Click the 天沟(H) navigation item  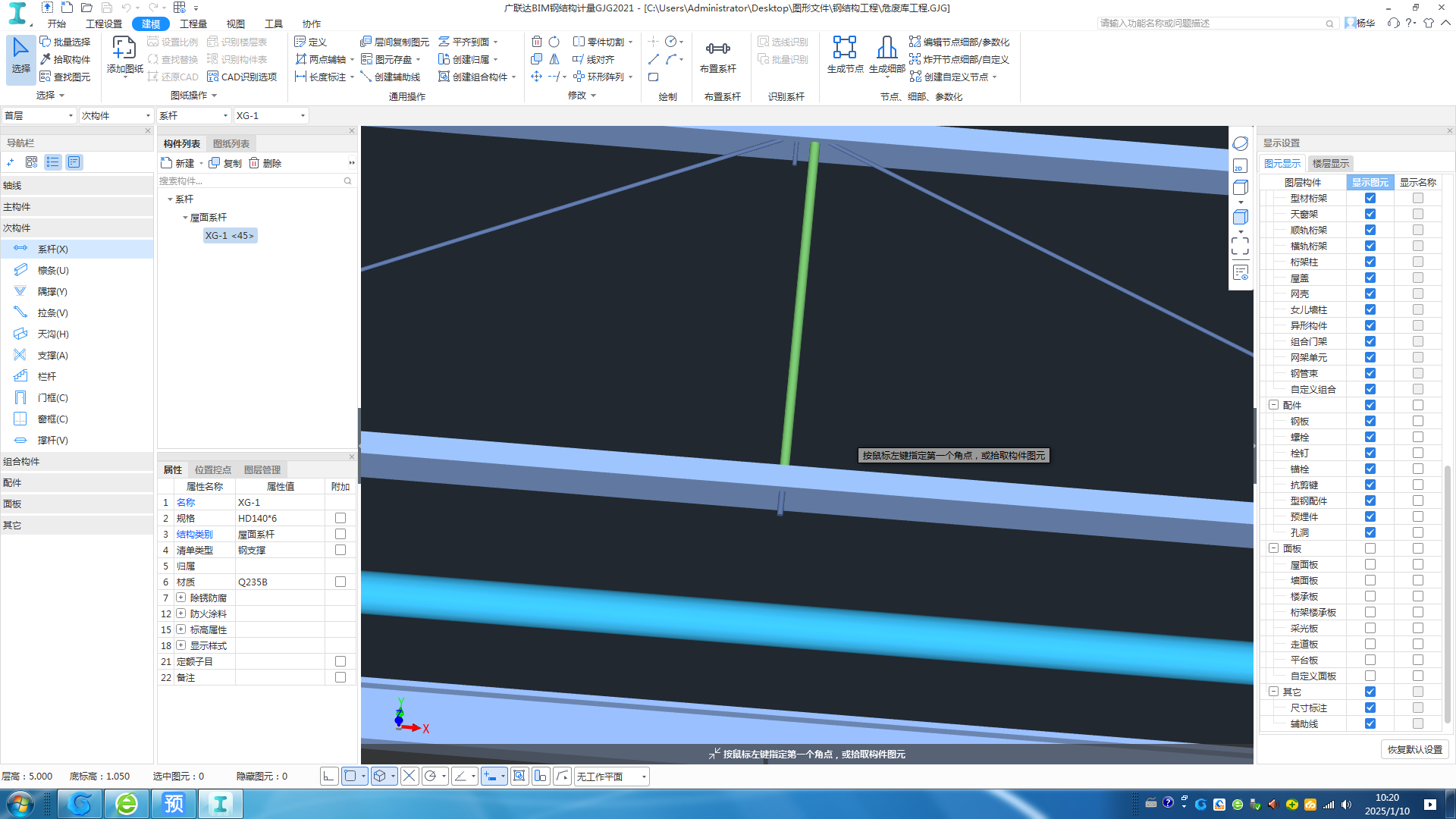[x=53, y=334]
